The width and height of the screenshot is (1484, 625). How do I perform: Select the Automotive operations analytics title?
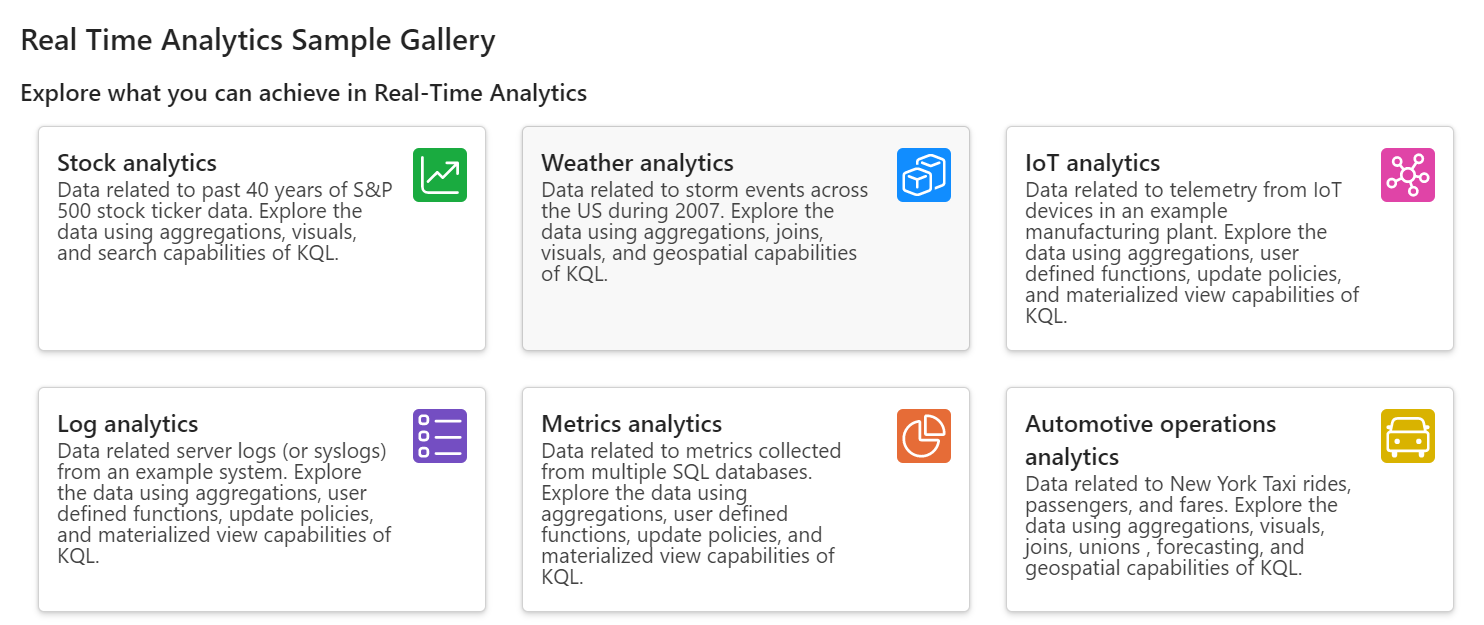click(1150, 440)
